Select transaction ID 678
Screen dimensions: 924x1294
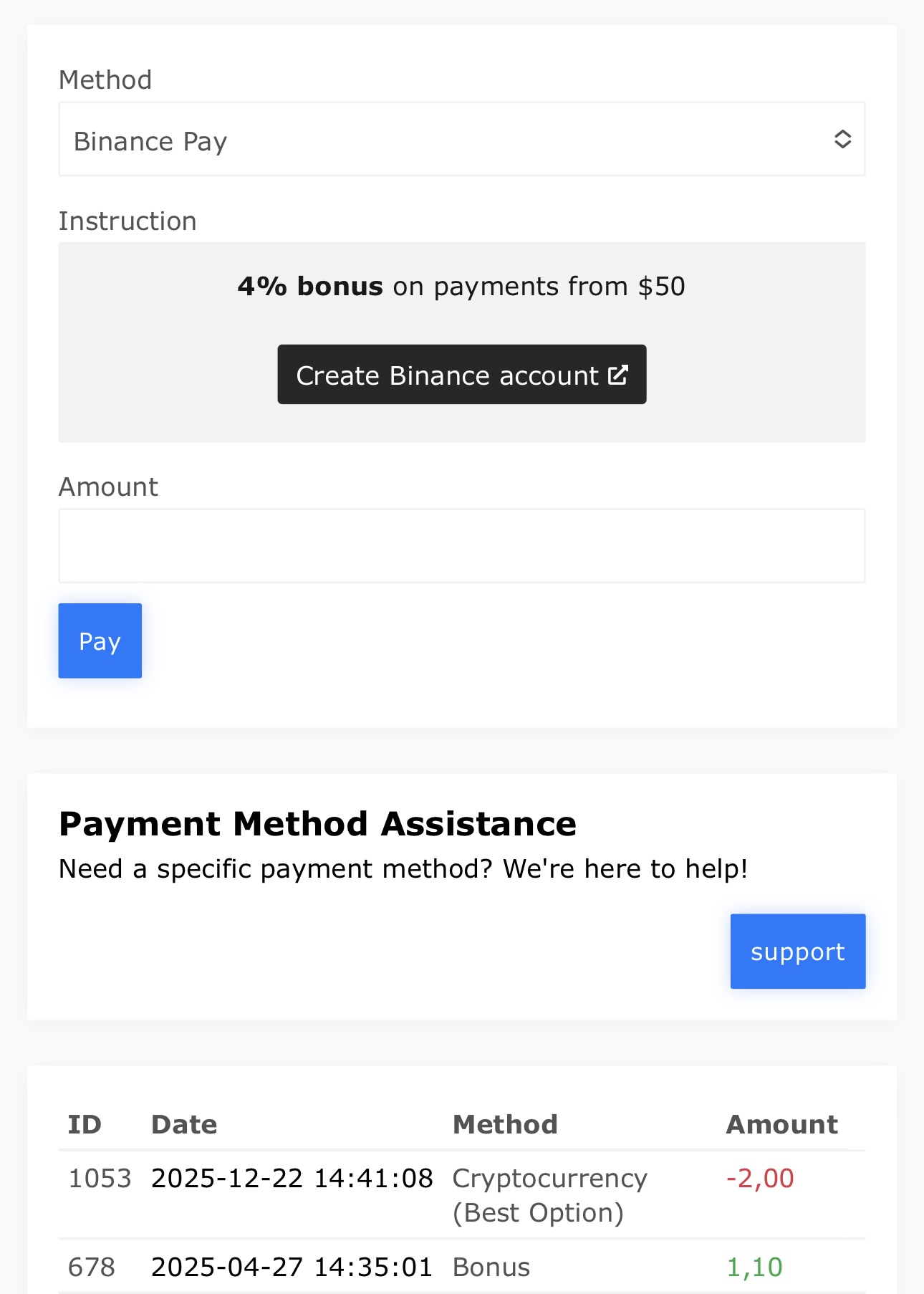pyautogui.click(x=92, y=1267)
